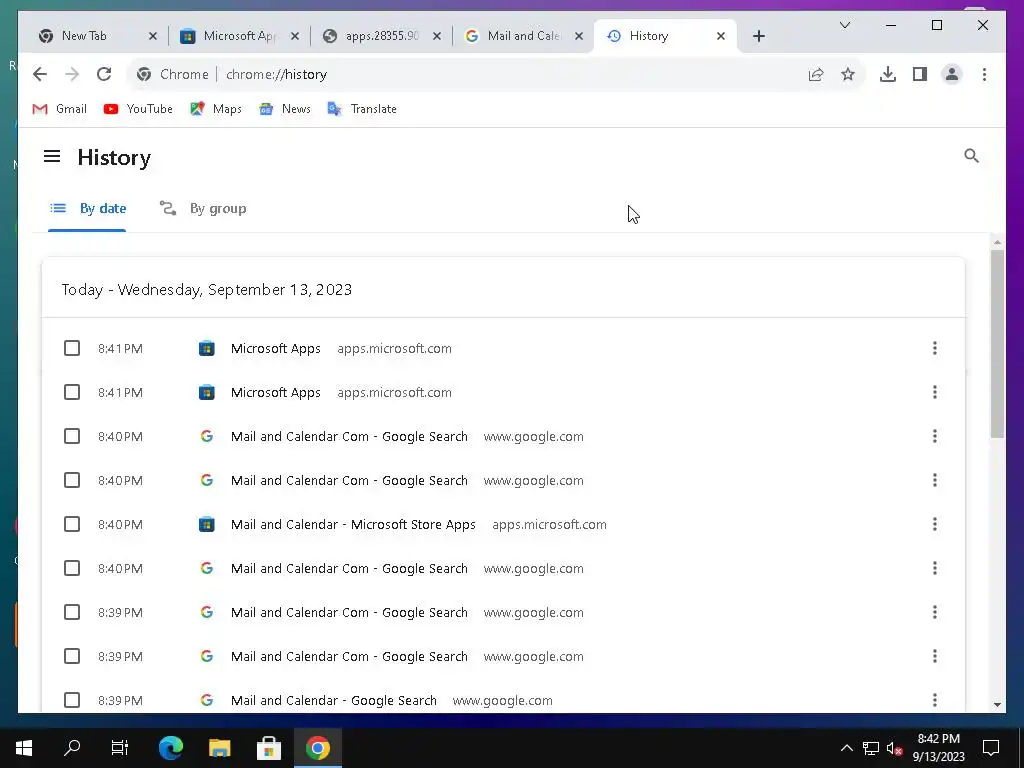This screenshot has height=768, width=1024.
Task: Open the notification center icon
Action: tap(991, 748)
